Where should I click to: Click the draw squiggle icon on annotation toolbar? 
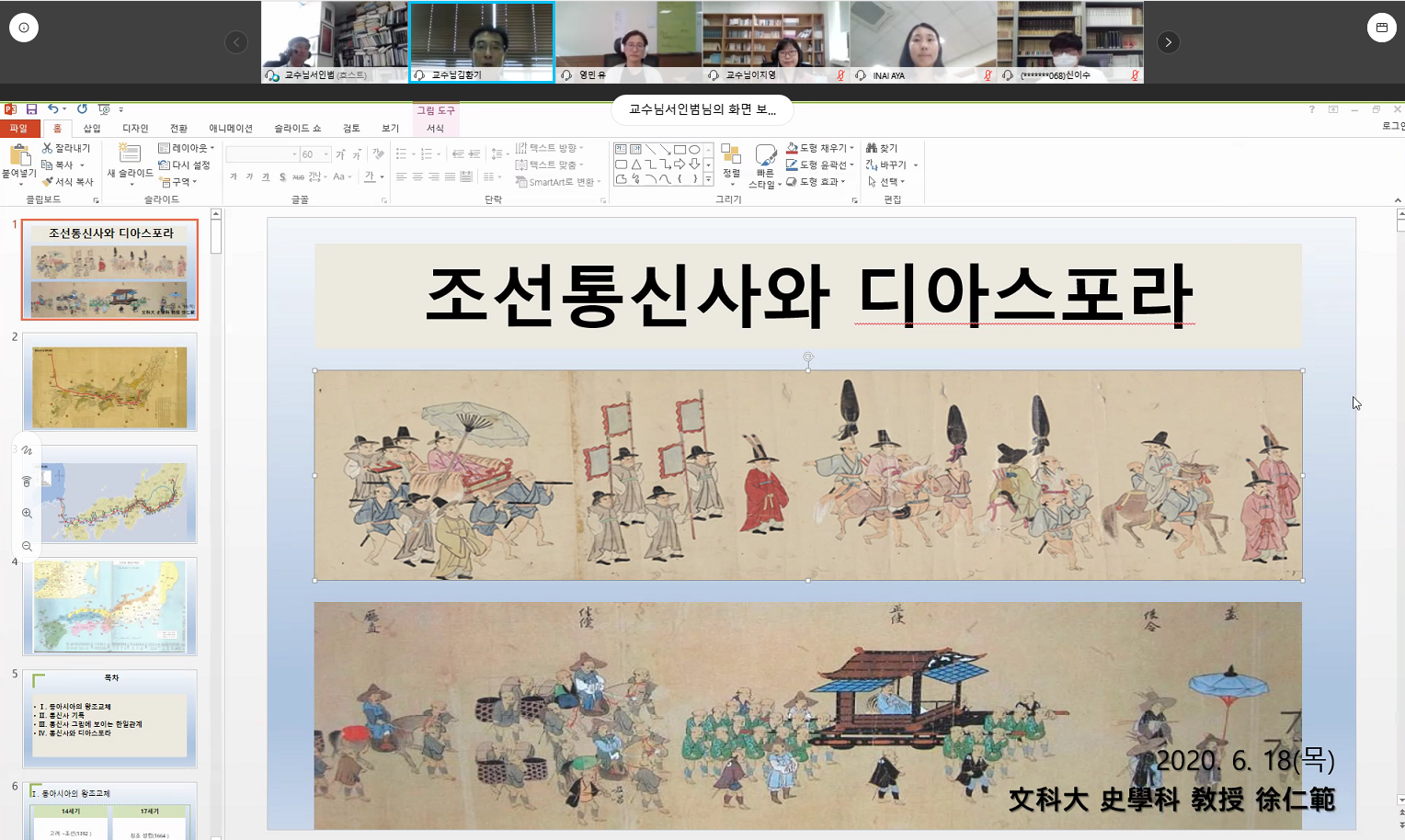27,450
